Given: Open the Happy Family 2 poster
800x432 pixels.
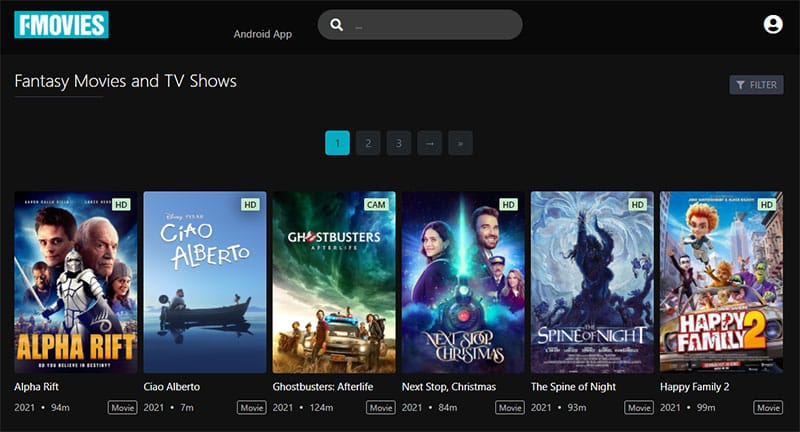Looking at the screenshot, I should (x=721, y=282).
